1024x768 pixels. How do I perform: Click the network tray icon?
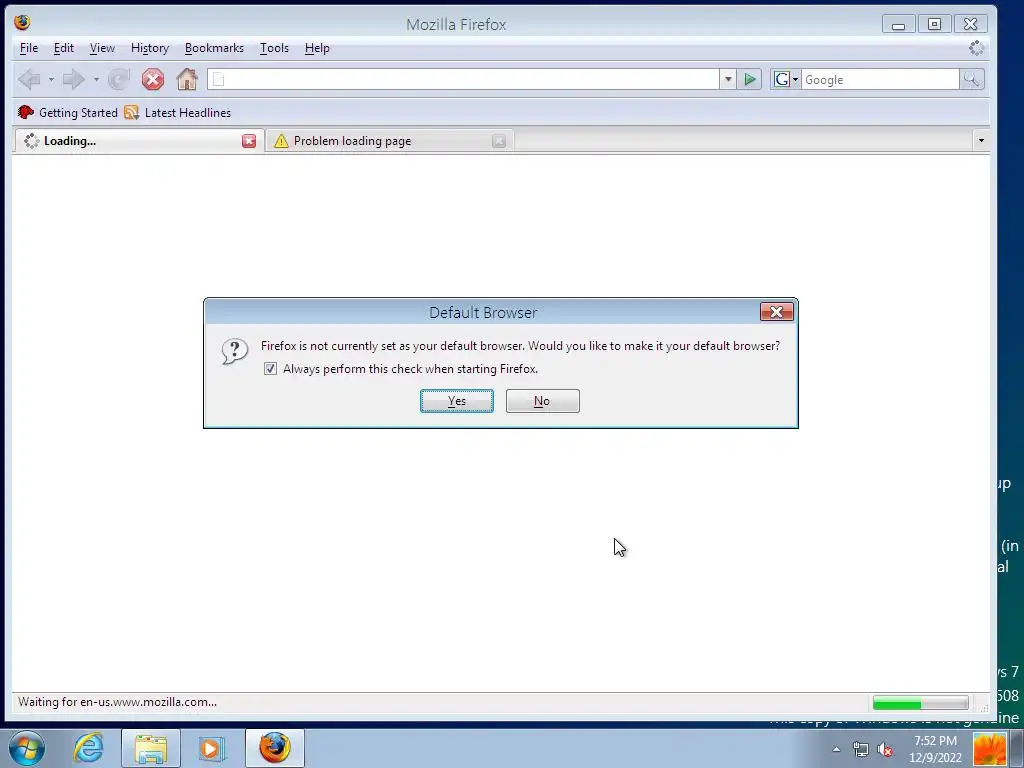click(x=861, y=750)
